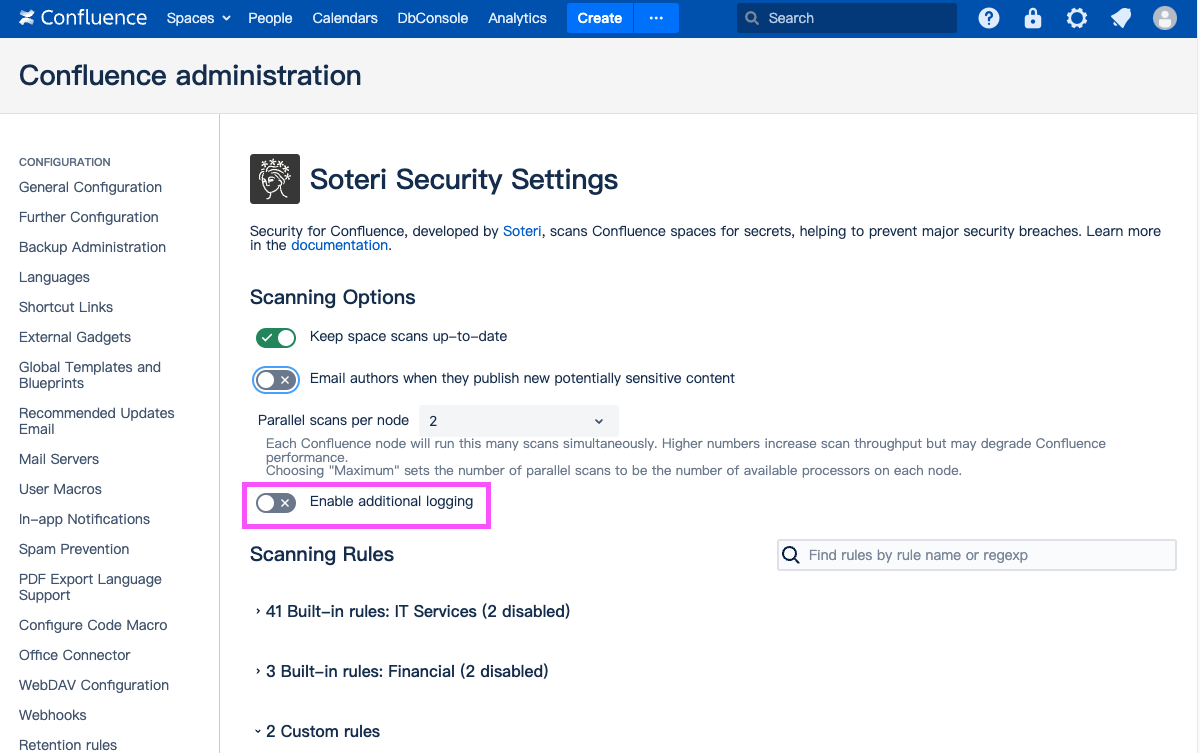The width and height of the screenshot is (1200, 753).
Task: Expand 41 Built-in rules: IT Services
Action: [x=417, y=611]
